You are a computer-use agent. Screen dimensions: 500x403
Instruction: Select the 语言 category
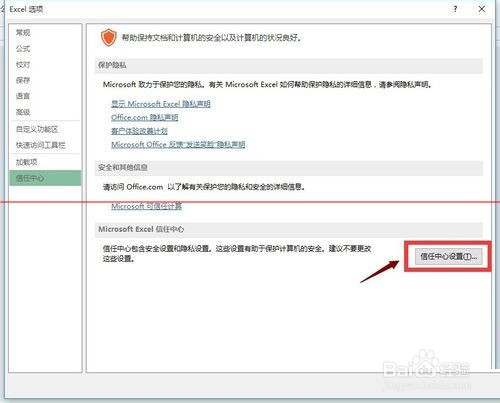click(x=23, y=96)
